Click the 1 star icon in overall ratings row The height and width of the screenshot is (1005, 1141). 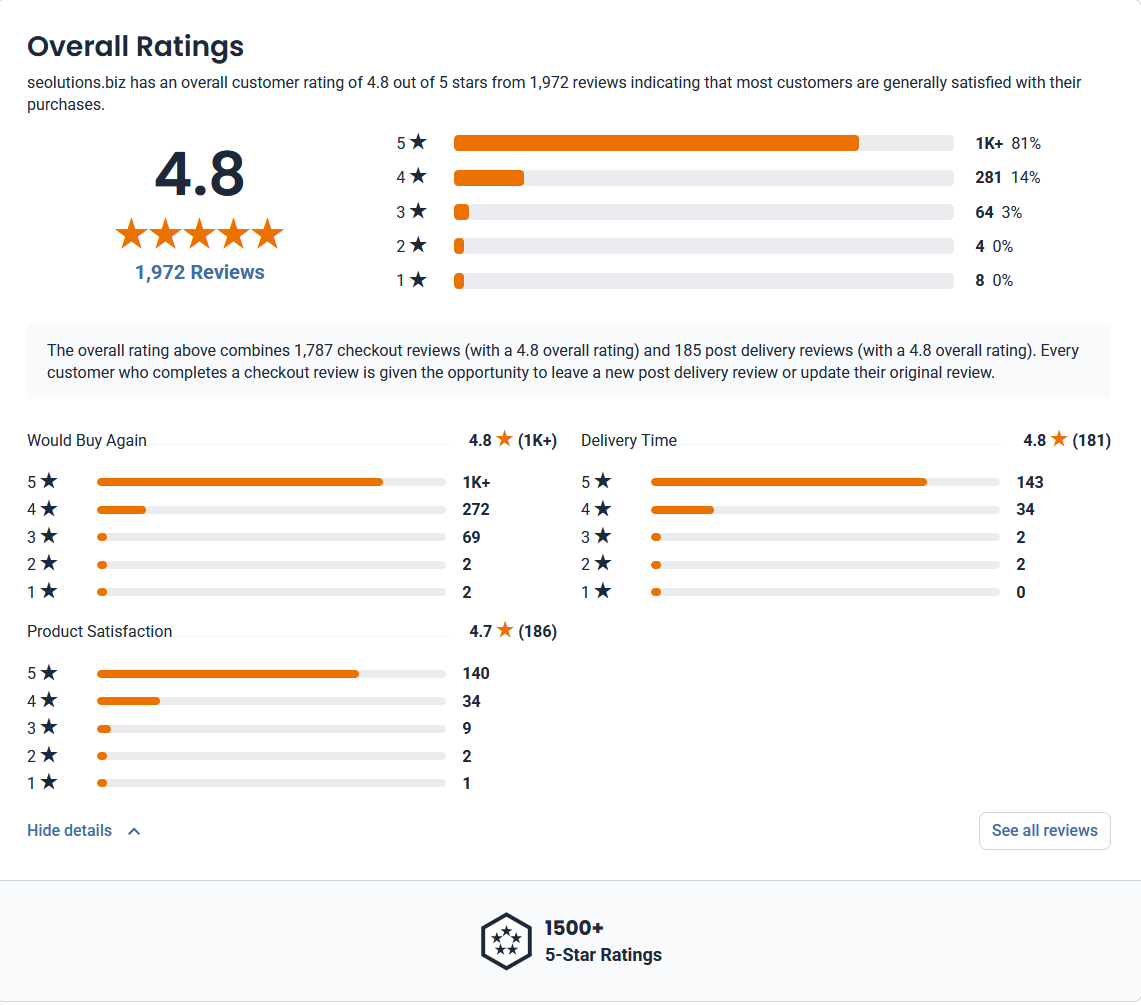click(418, 279)
